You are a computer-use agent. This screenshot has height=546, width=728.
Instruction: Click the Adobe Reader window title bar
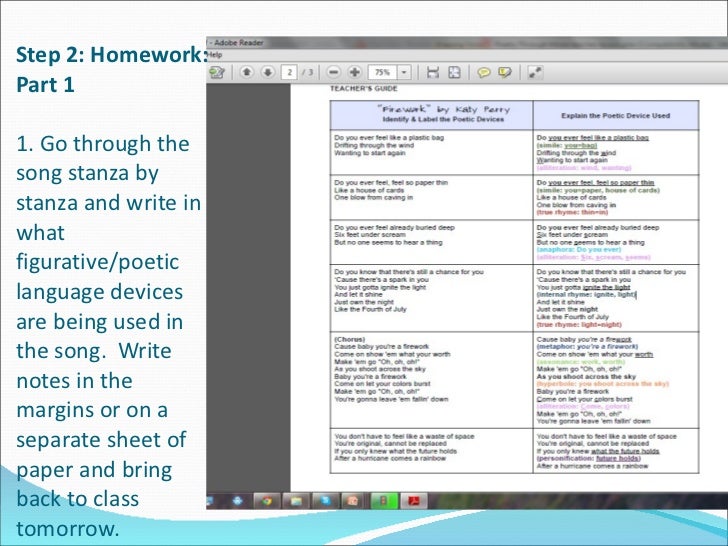(x=467, y=43)
